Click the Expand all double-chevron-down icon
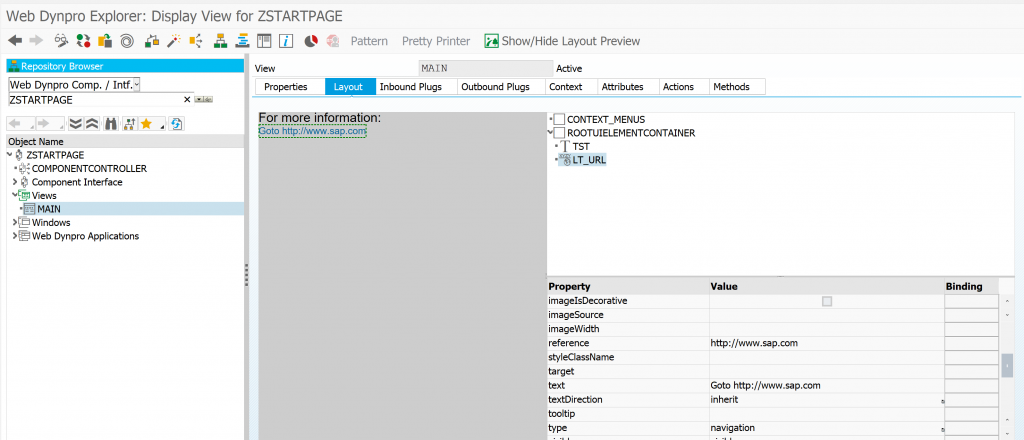The image size is (1024, 440). (x=76, y=123)
